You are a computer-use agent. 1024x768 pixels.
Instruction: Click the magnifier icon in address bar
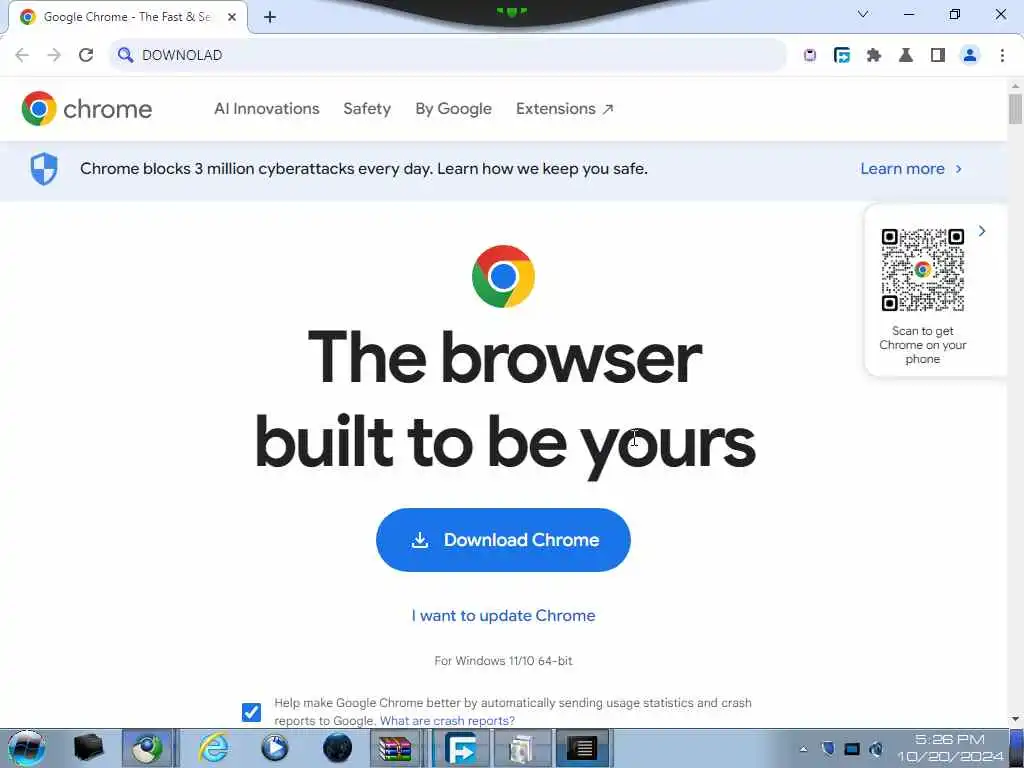click(125, 55)
